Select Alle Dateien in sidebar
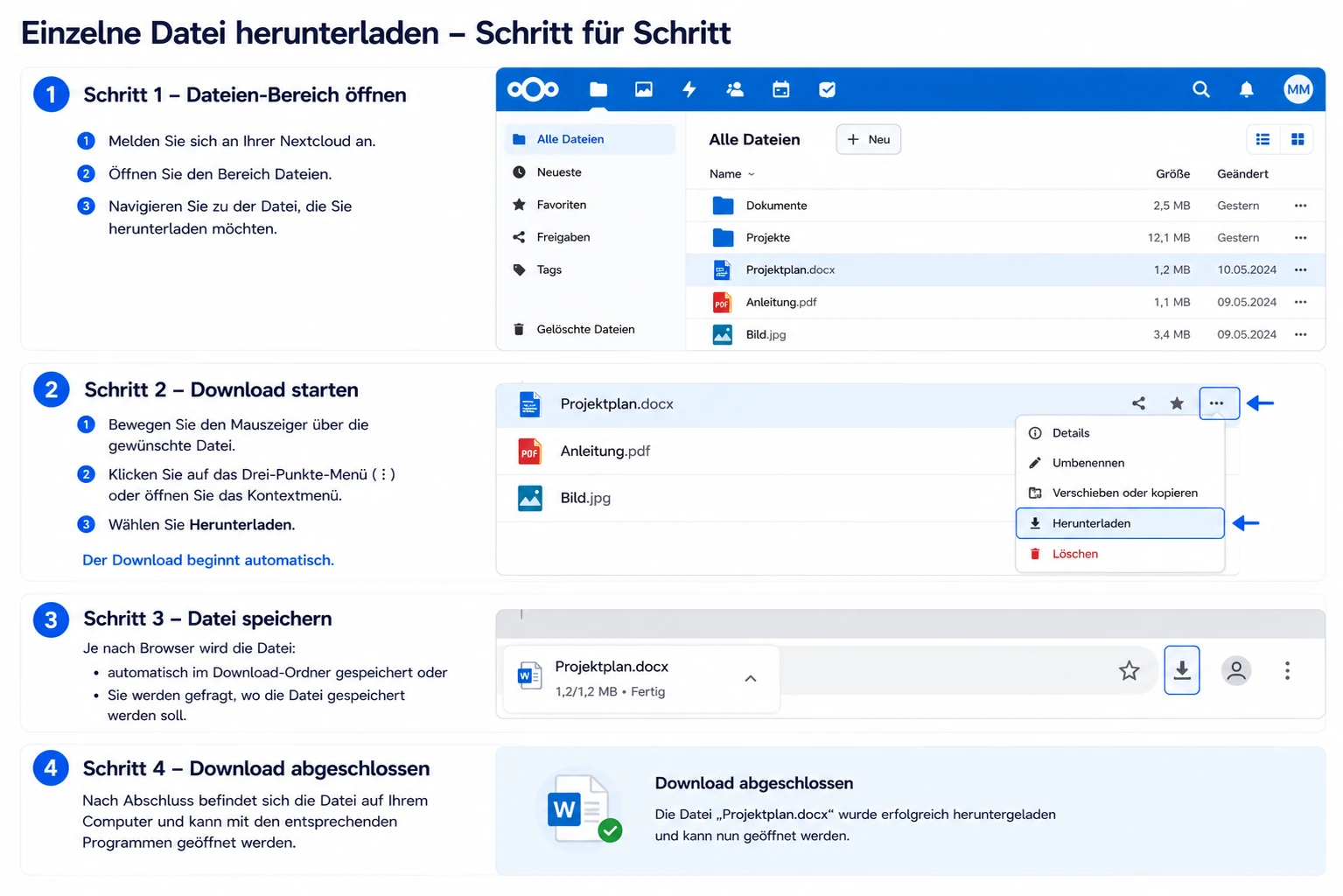 [590, 139]
